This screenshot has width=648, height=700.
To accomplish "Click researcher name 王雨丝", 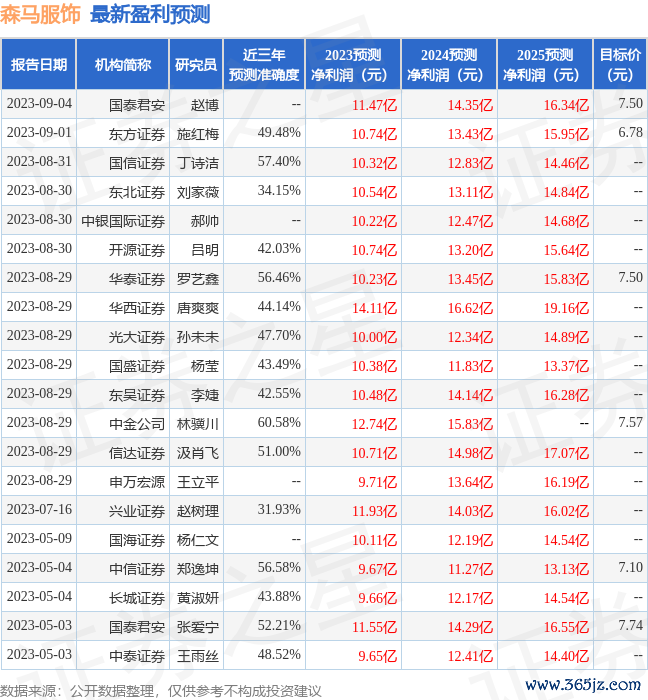I will tap(198, 656).
